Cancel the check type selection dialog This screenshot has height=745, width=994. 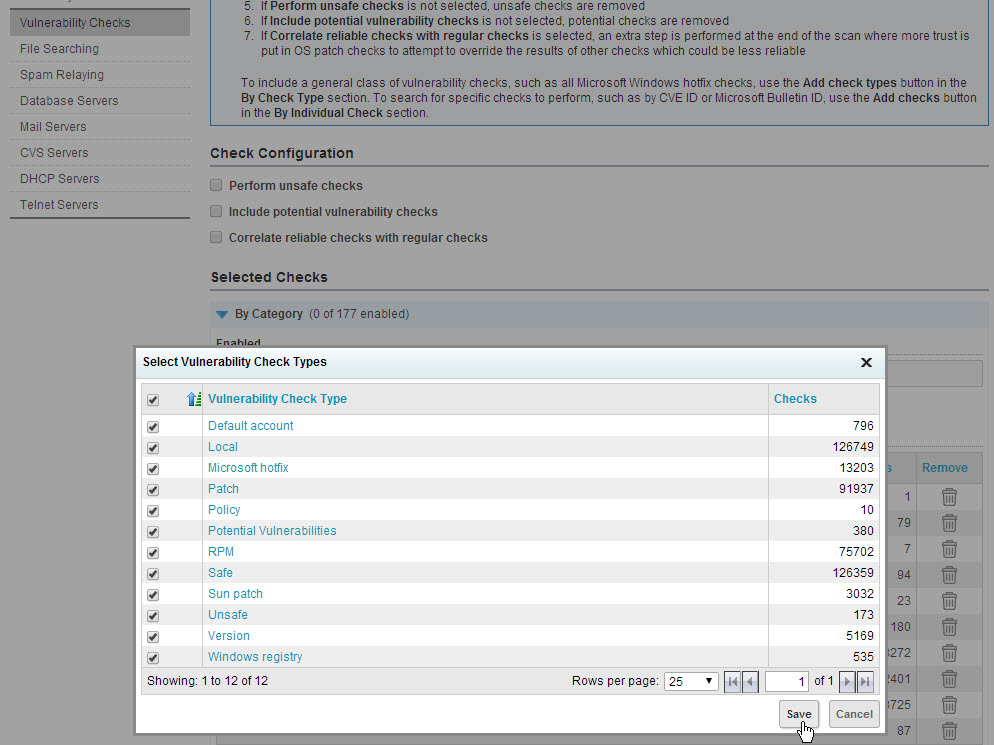coord(853,714)
